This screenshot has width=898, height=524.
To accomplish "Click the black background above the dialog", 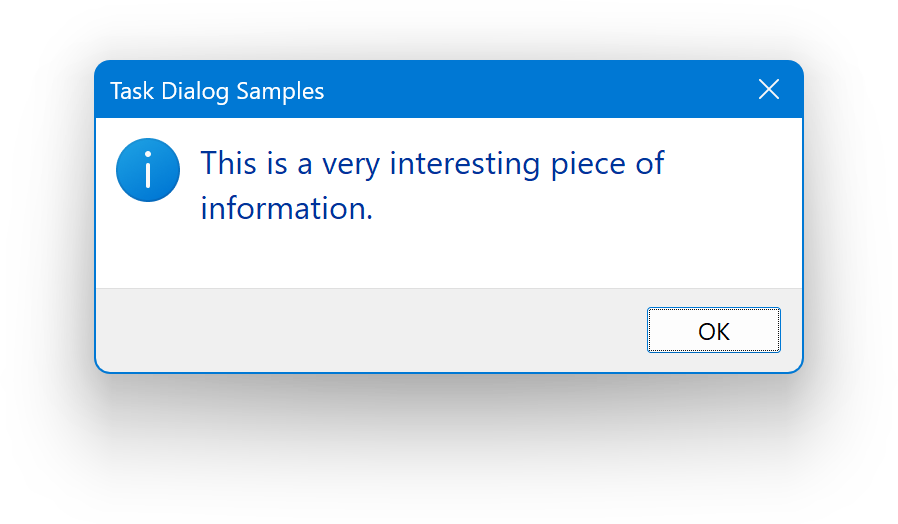I will tap(450, 28).
